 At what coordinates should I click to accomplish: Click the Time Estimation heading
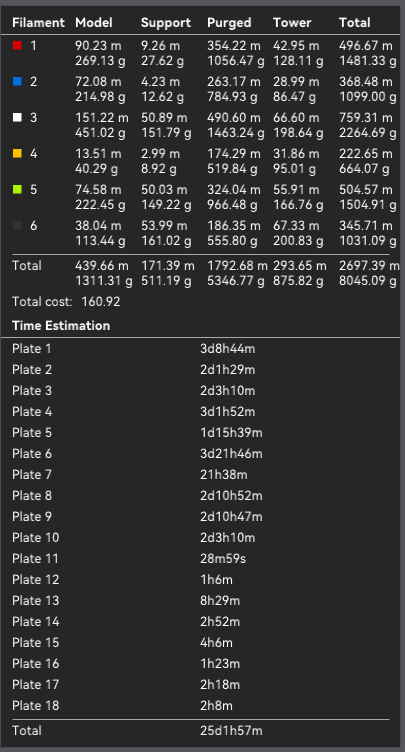(x=61, y=326)
